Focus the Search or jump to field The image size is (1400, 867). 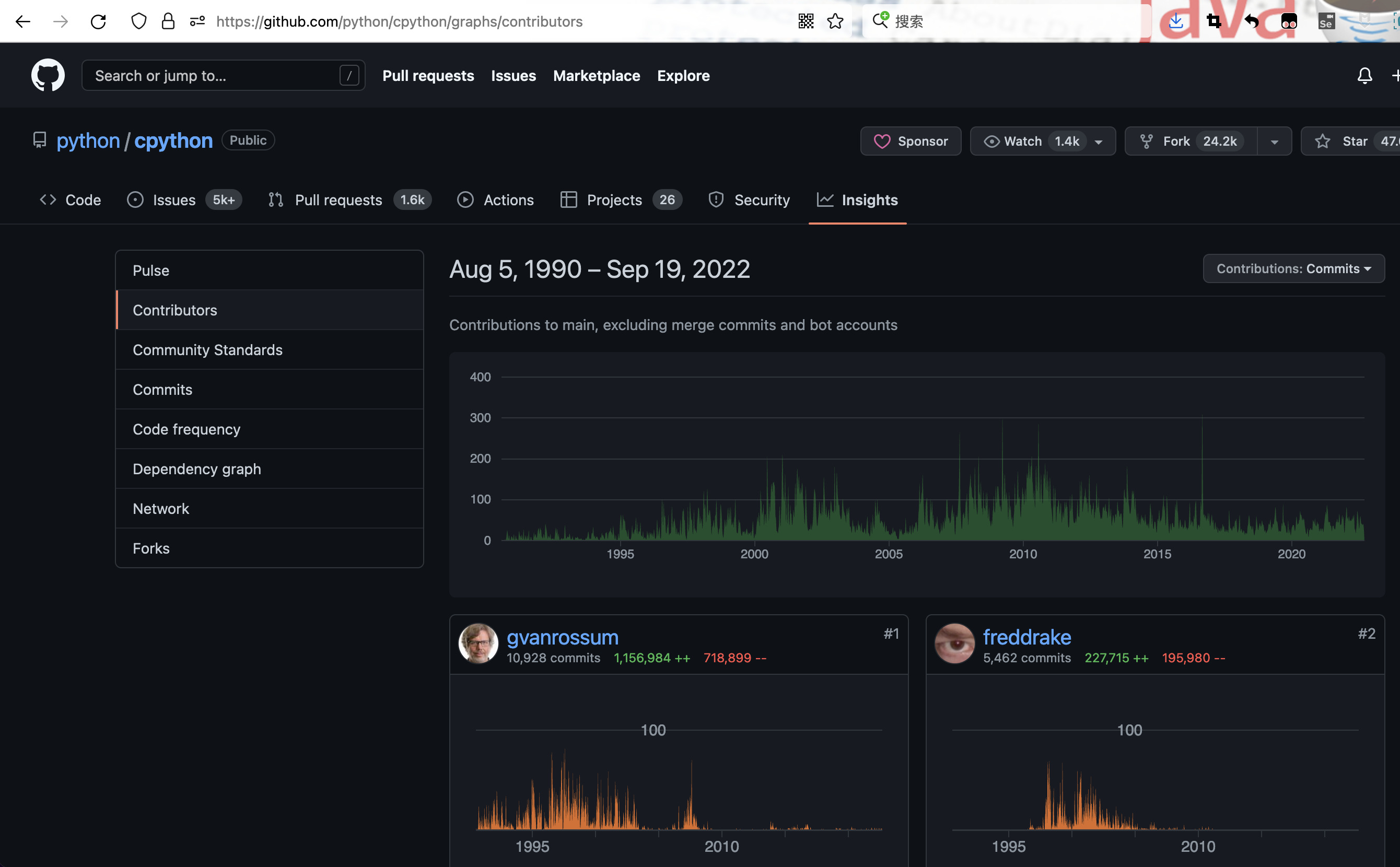[x=223, y=75]
